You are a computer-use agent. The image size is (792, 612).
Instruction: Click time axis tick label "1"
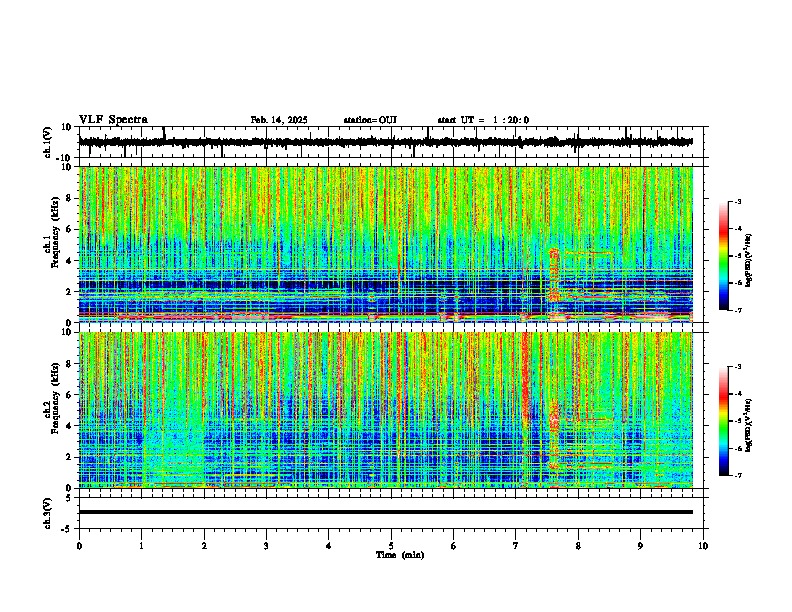141,545
